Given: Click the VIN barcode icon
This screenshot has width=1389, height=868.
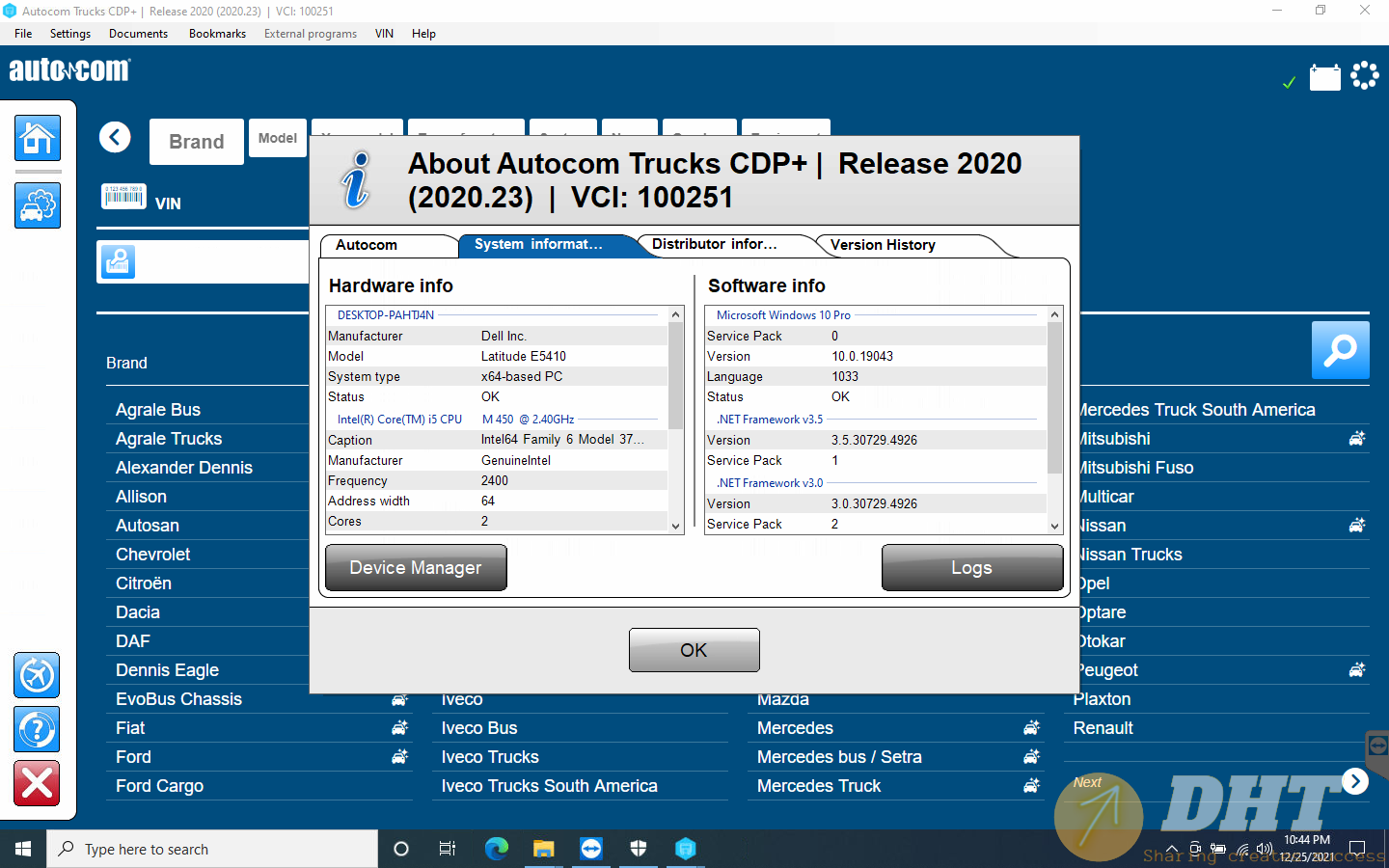Looking at the screenshot, I should click(123, 197).
